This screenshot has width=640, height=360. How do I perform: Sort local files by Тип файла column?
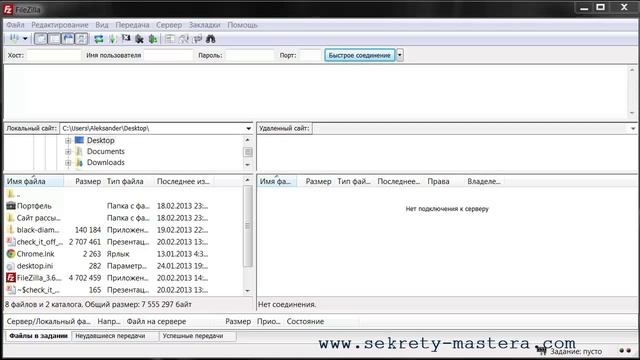click(x=125, y=181)
